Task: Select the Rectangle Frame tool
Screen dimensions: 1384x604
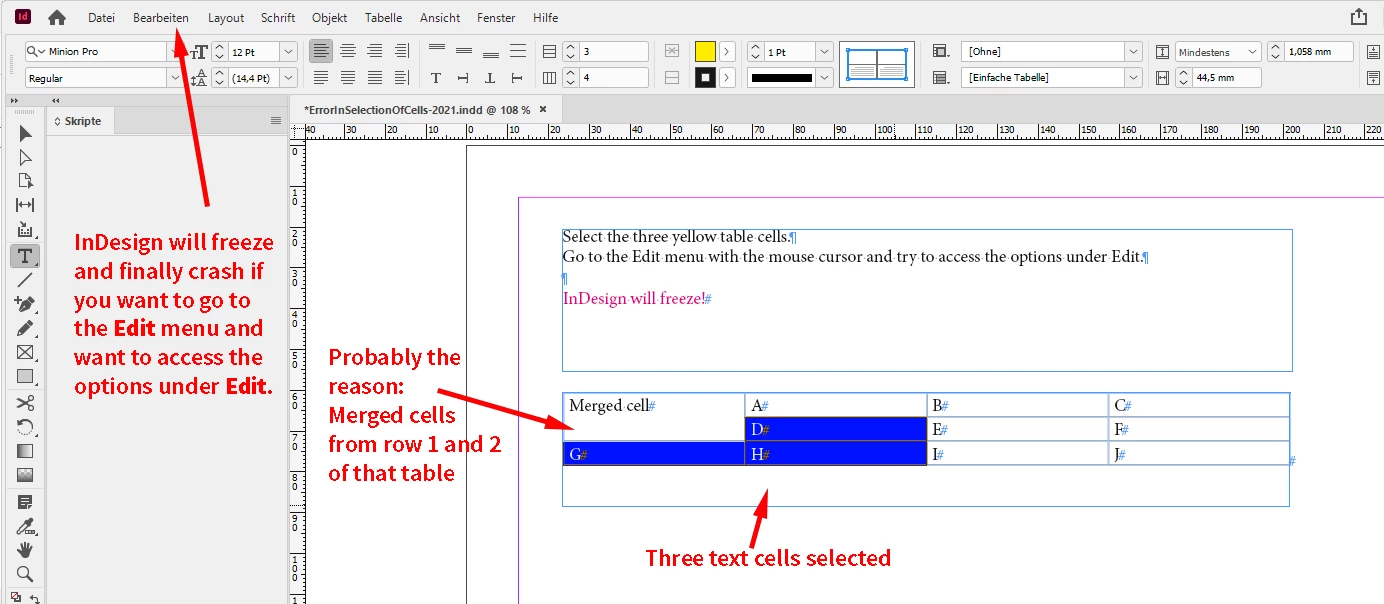Action: (25, 352)
